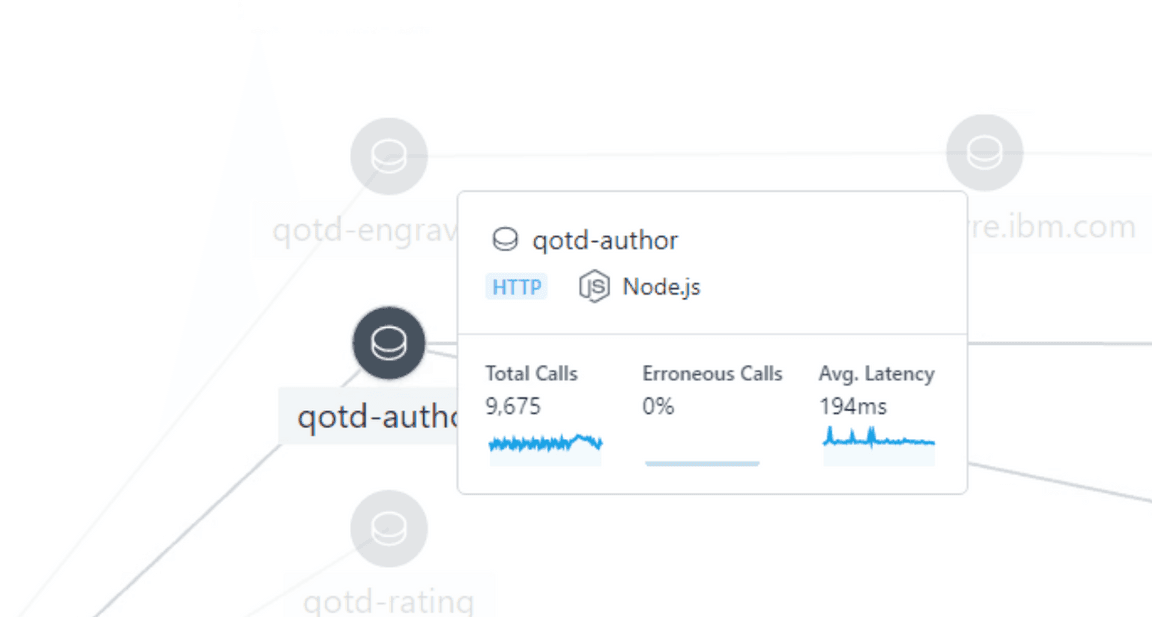
Task: Click the Avg. Latency heading
Action: click(x=876, y=374)
